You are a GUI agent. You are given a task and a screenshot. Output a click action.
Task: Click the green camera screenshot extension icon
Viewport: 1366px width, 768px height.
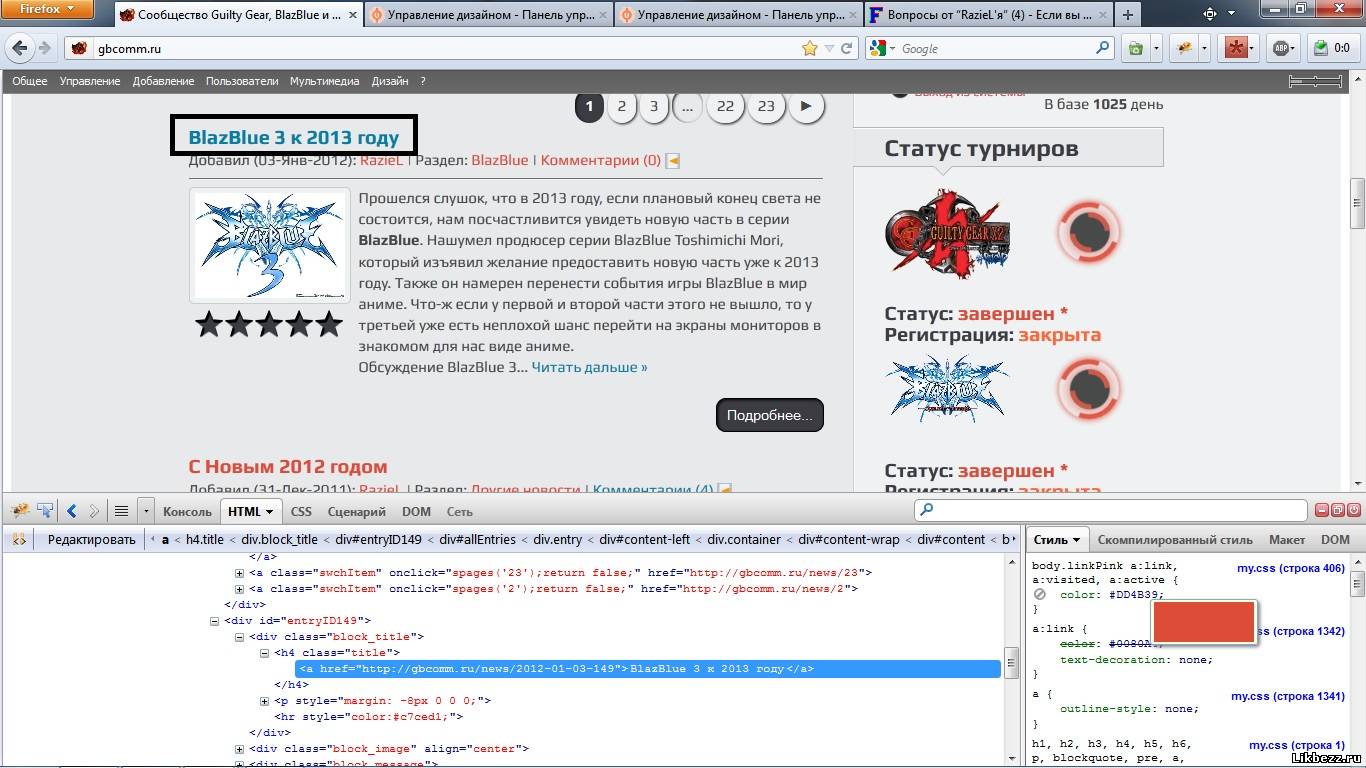pyautogui.click(x=1135, y=48)
